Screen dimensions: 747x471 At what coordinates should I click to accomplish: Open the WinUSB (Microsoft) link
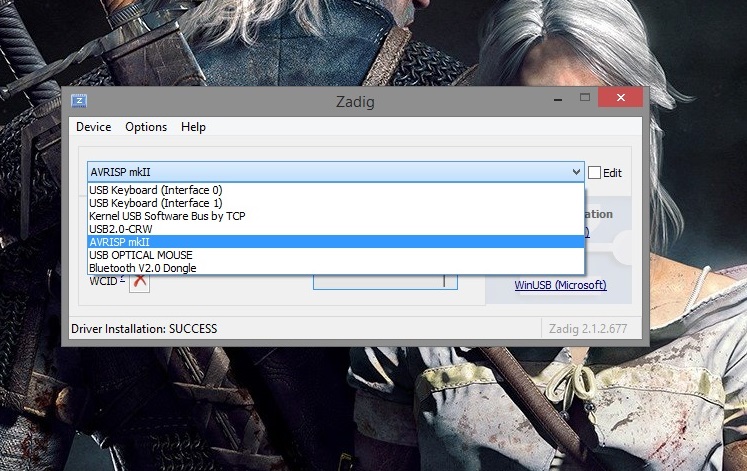560,285
